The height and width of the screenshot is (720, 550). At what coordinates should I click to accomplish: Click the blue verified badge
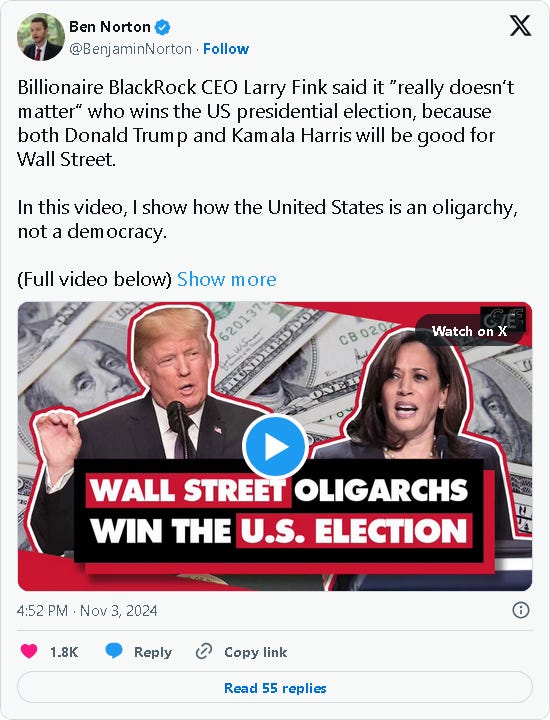162,27
